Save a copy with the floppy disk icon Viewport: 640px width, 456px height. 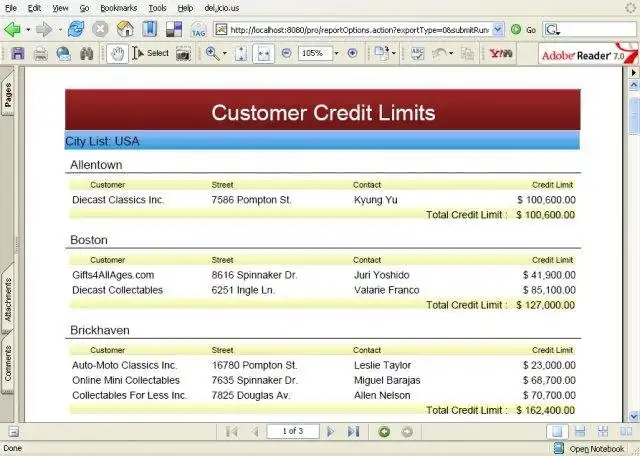coord(18,53)
